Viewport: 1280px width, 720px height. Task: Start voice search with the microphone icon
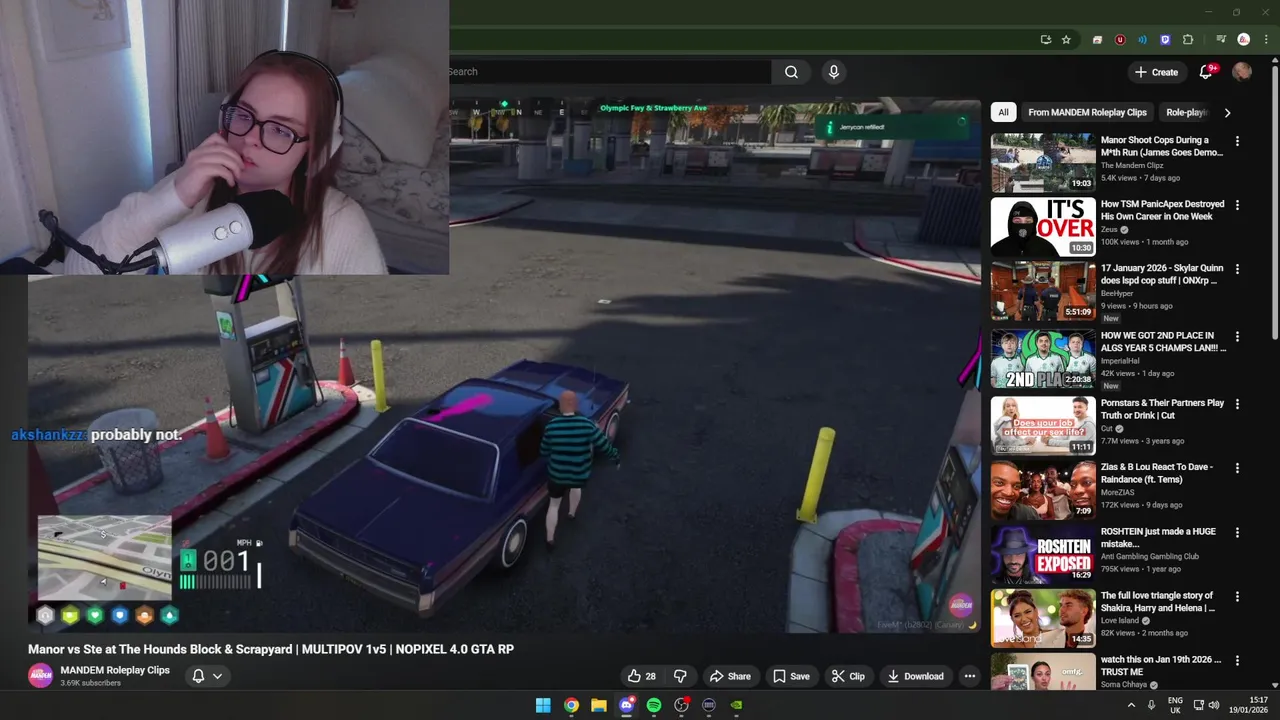[x=833, y=72]
